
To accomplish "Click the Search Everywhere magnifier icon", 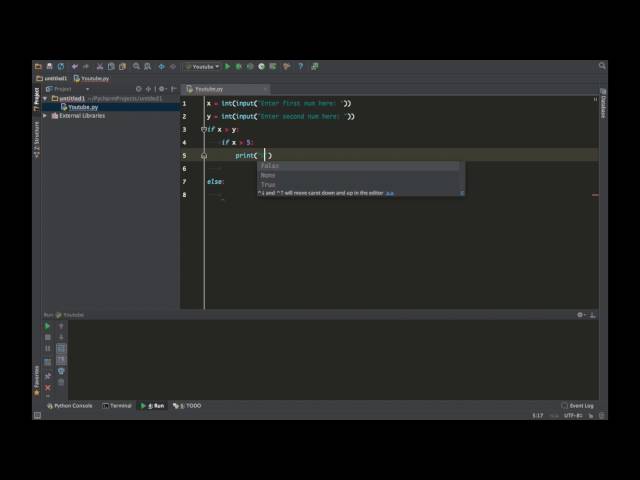I will click(x=602, y=66).
